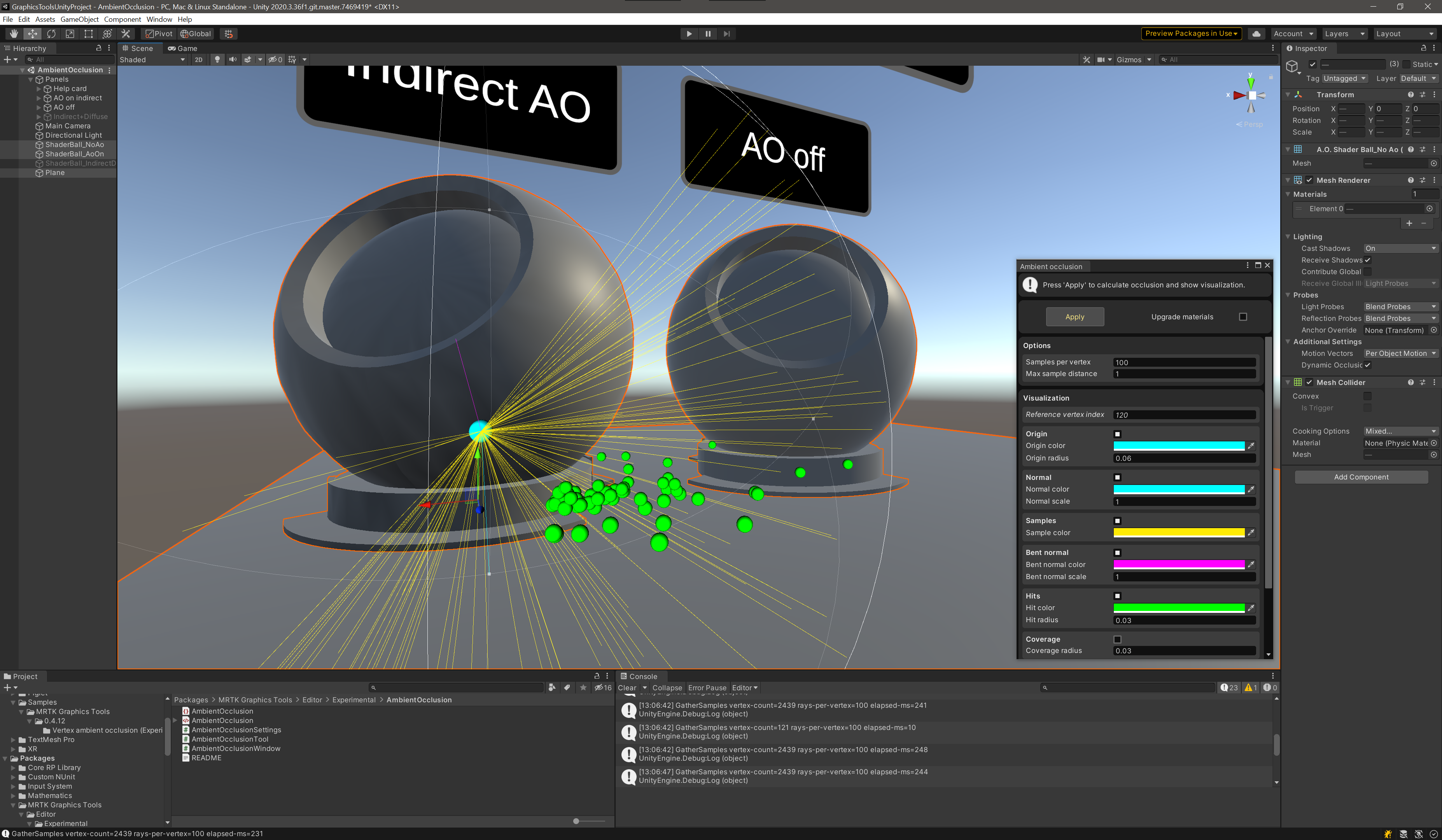The image size is (1442, 840).
Task: Click the Play button
Action: pyautogui.click(x=689, y=34)
